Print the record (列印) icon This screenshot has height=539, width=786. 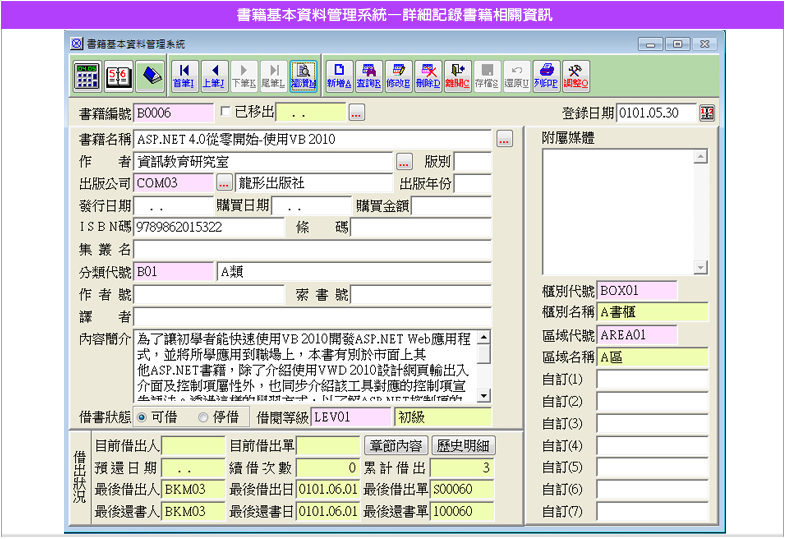click(x=546, y=76)
